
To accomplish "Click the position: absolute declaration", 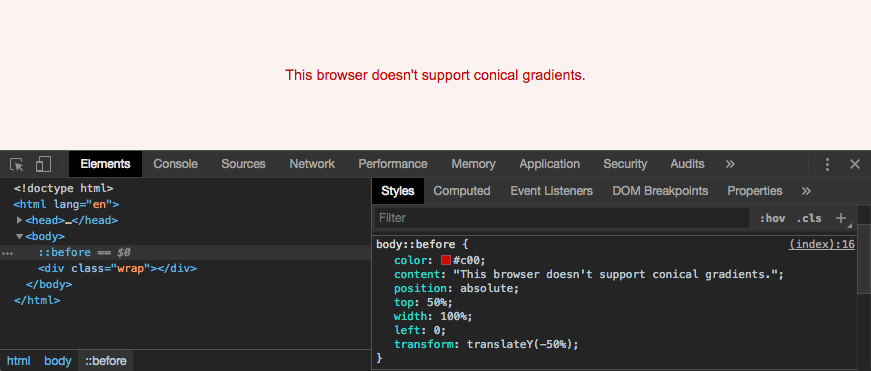I will (456, 289).
